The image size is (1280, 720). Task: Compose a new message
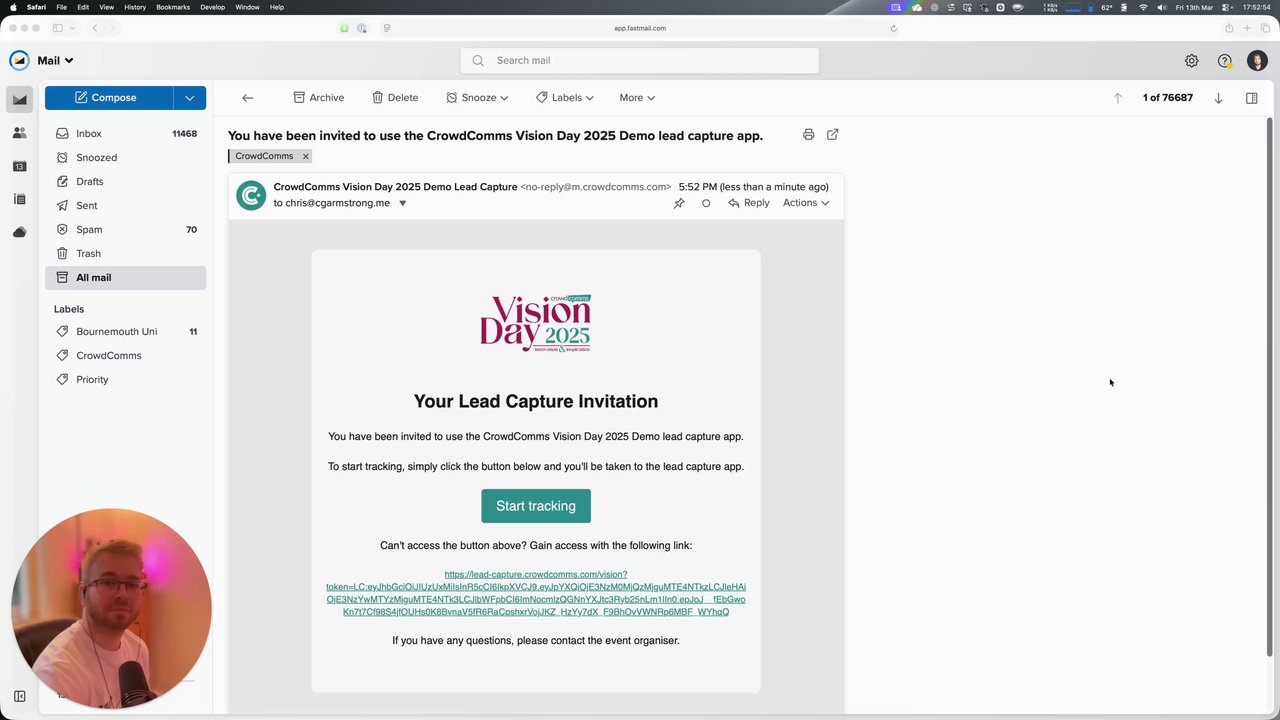pyautogui.click(x=108, y=98)
